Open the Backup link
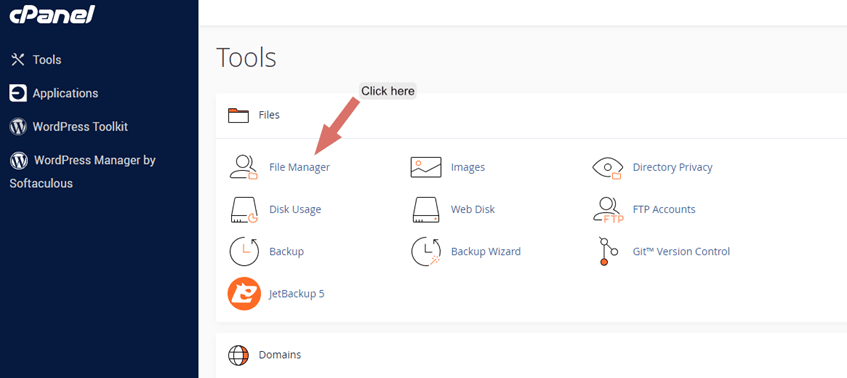 click(x=286, y=252)
